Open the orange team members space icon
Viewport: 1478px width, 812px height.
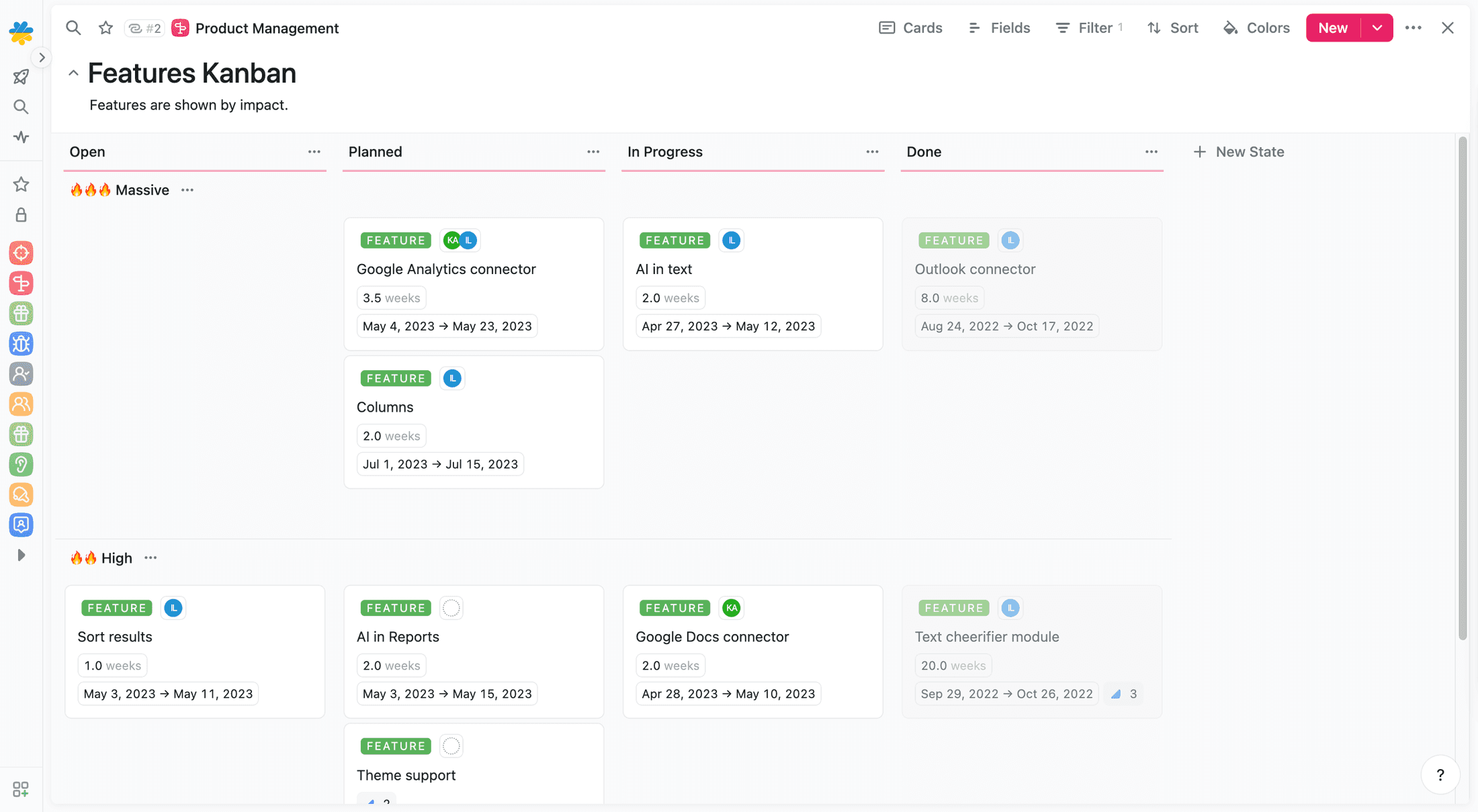(x=21, y=404)
